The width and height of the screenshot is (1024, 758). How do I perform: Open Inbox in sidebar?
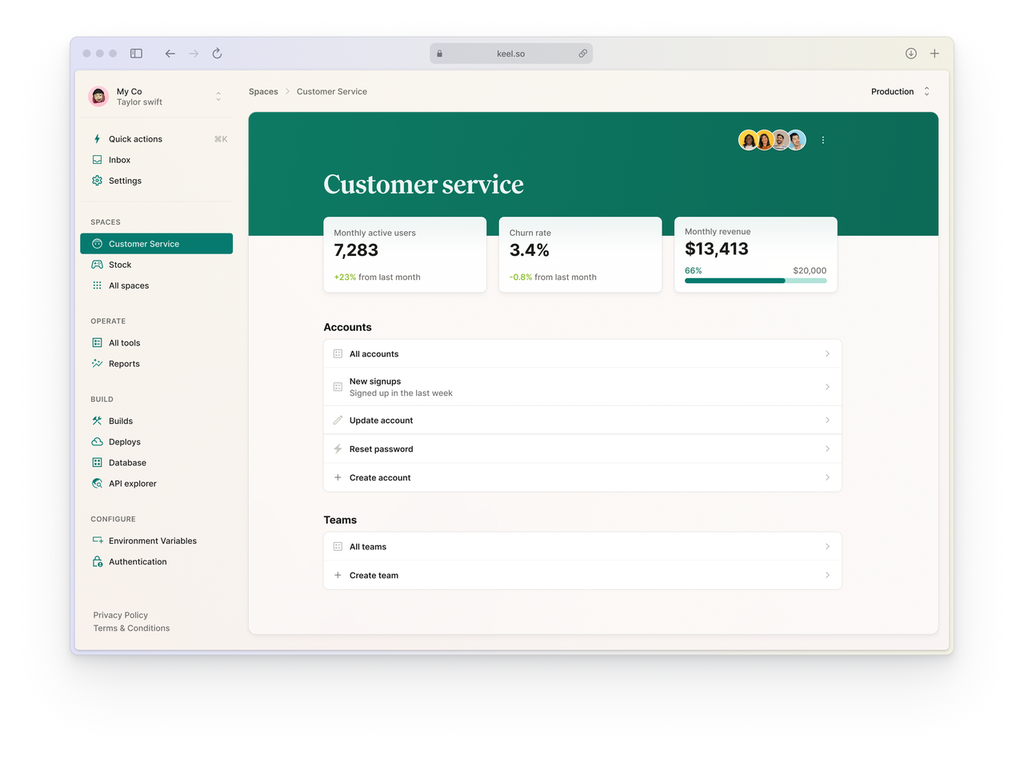pos(157,159)
